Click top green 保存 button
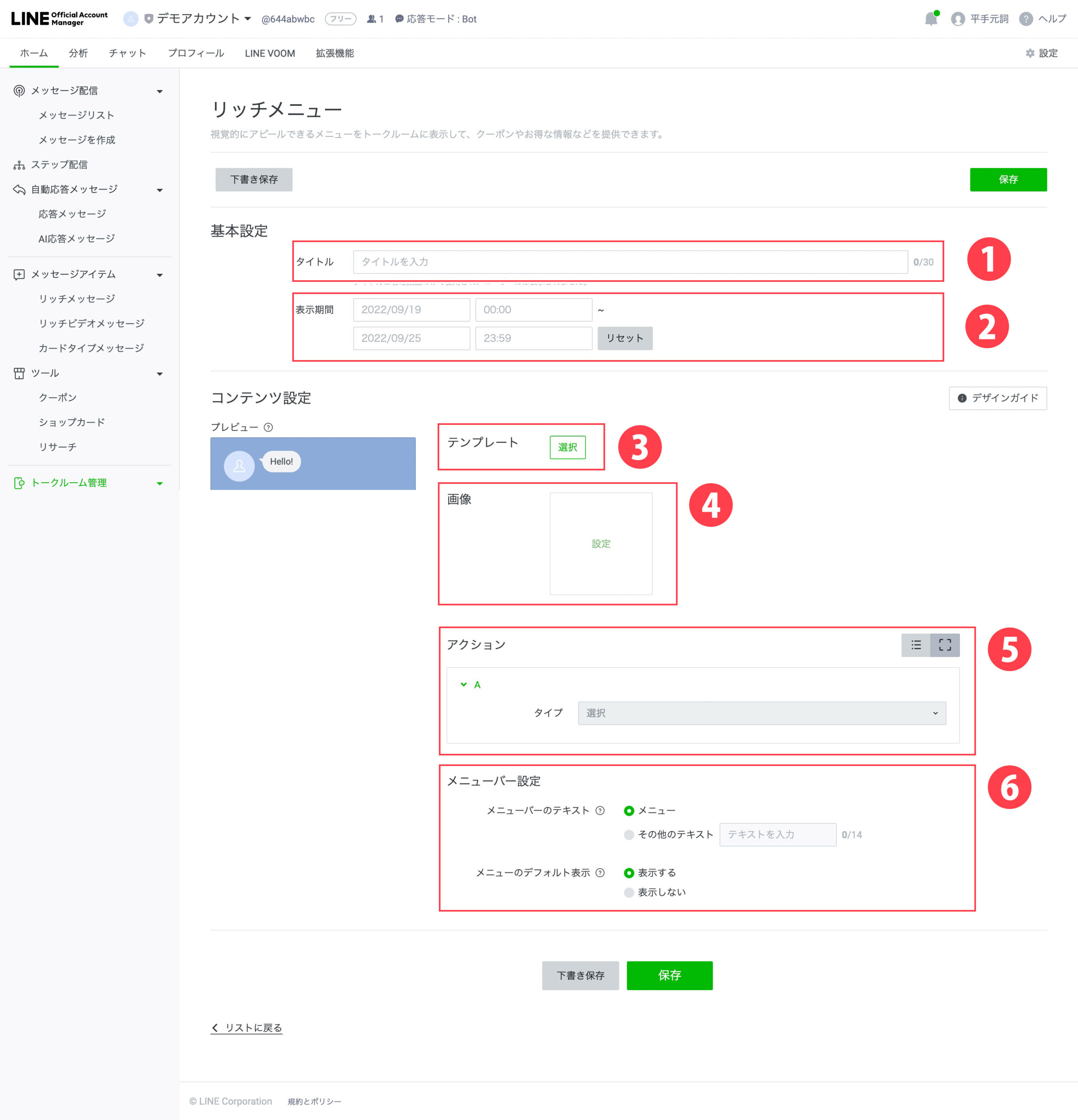 (x=1008, y=179)
